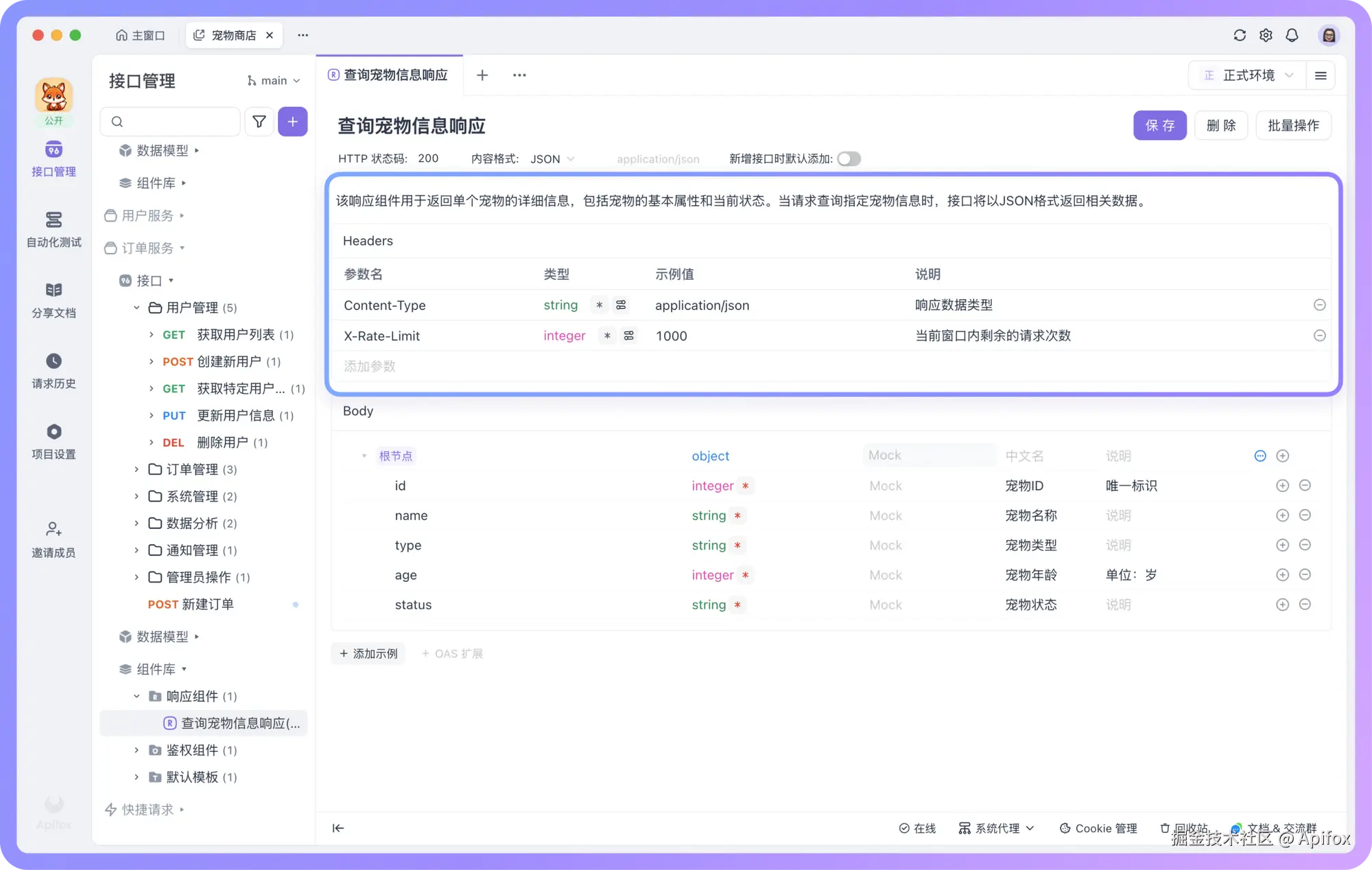1372x870 pixels.
Task: Open notifications via the bell icon
Action: [x=1292, y=35]
